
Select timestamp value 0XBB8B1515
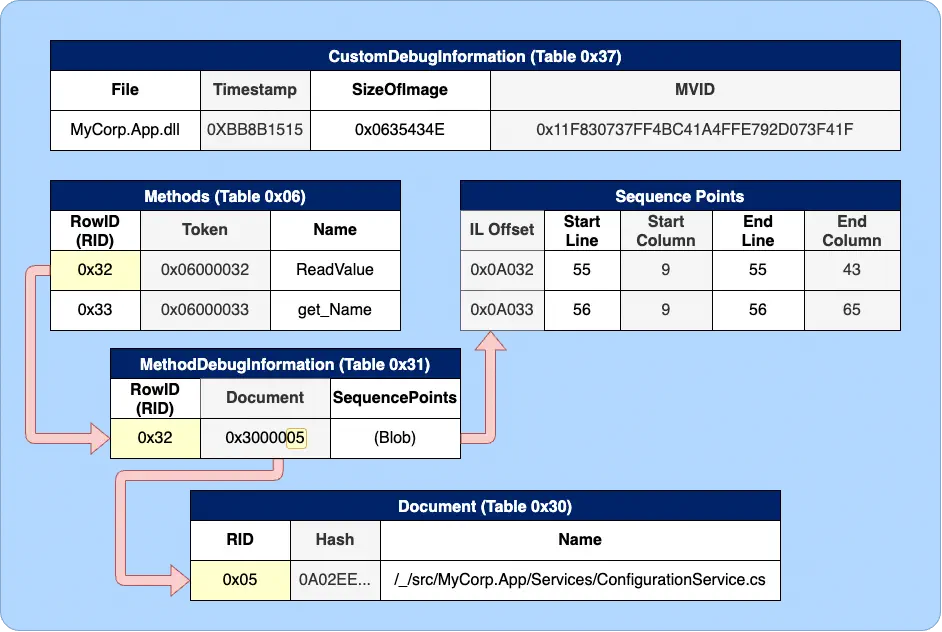(x=255, y=129)
